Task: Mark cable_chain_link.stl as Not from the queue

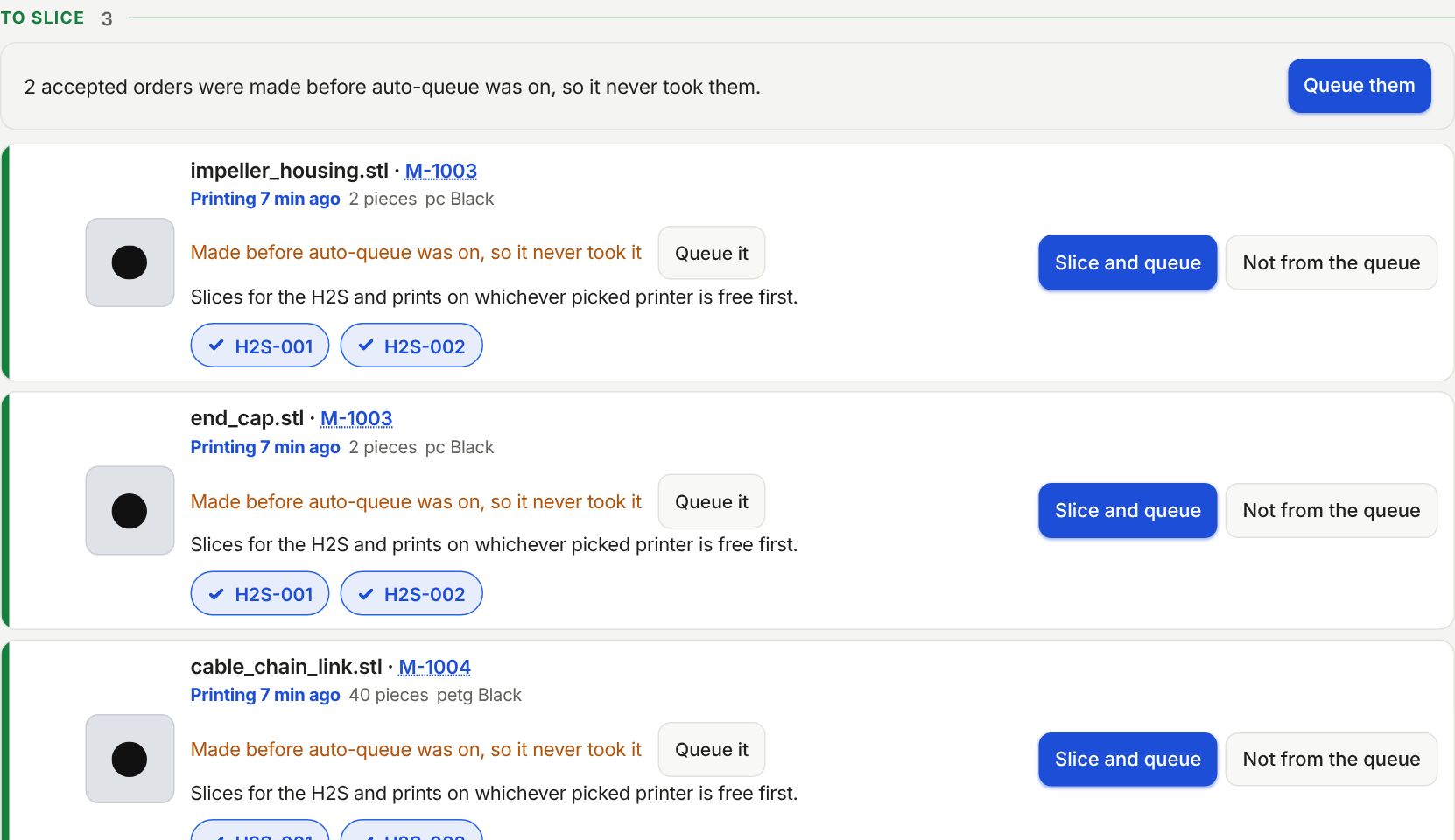Action: 1331,759
